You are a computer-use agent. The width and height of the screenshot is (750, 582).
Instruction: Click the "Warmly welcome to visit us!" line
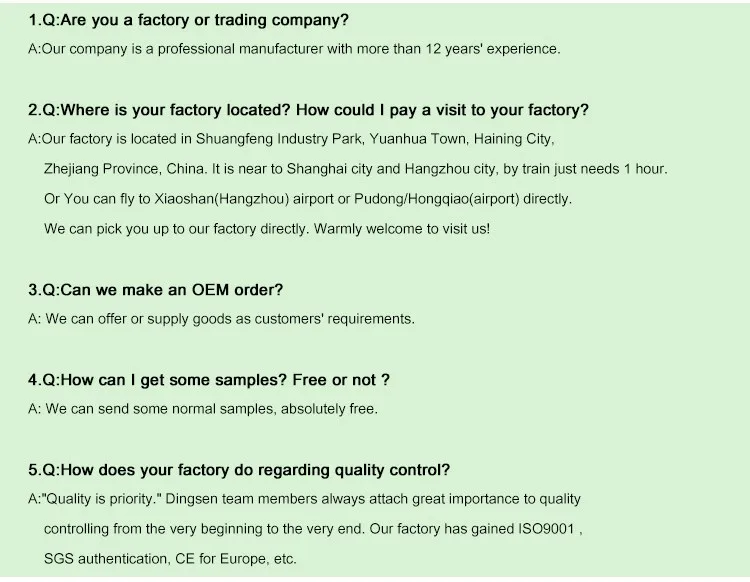(x=267, y=229)
